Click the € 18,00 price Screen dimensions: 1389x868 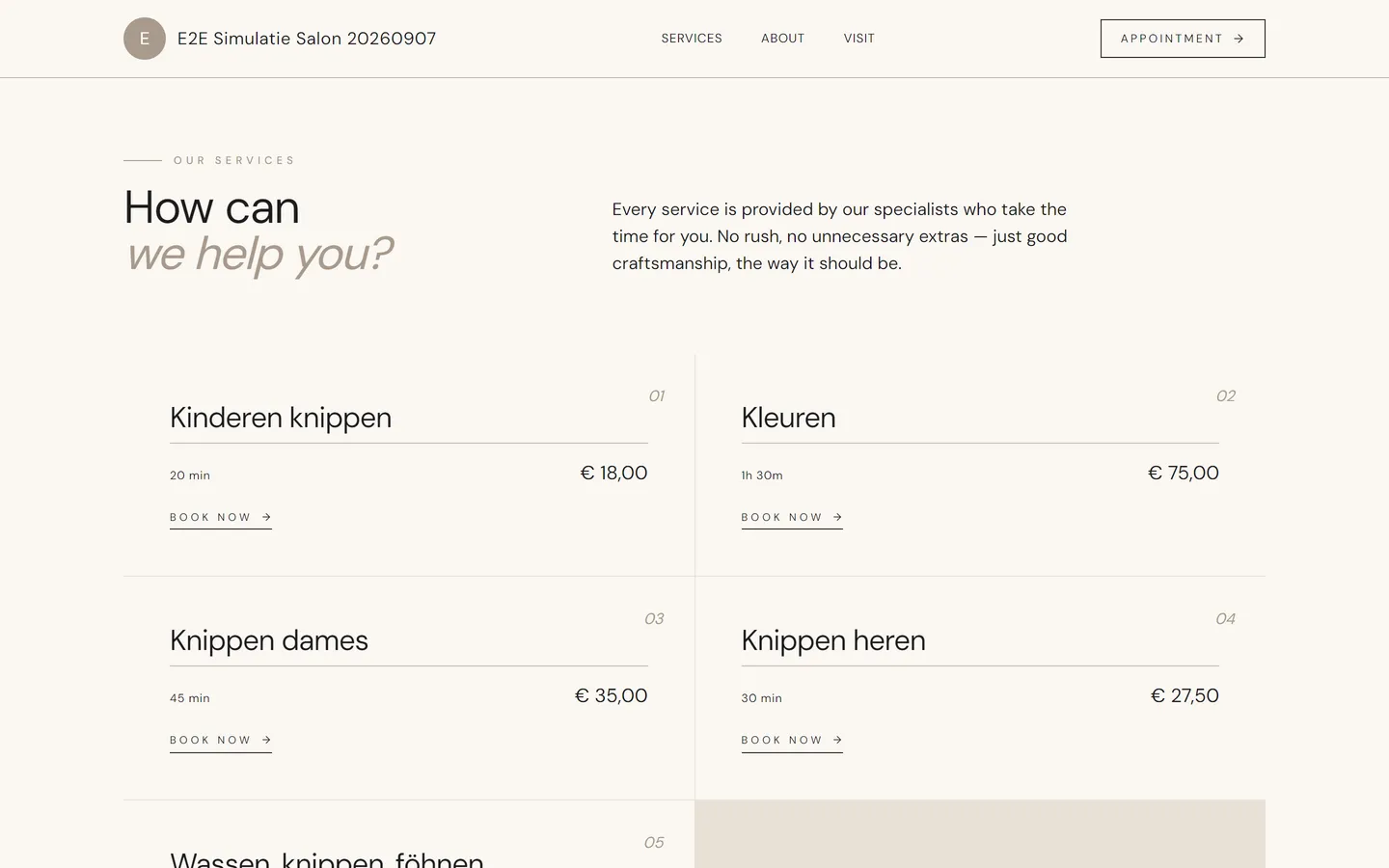[613, 473]
